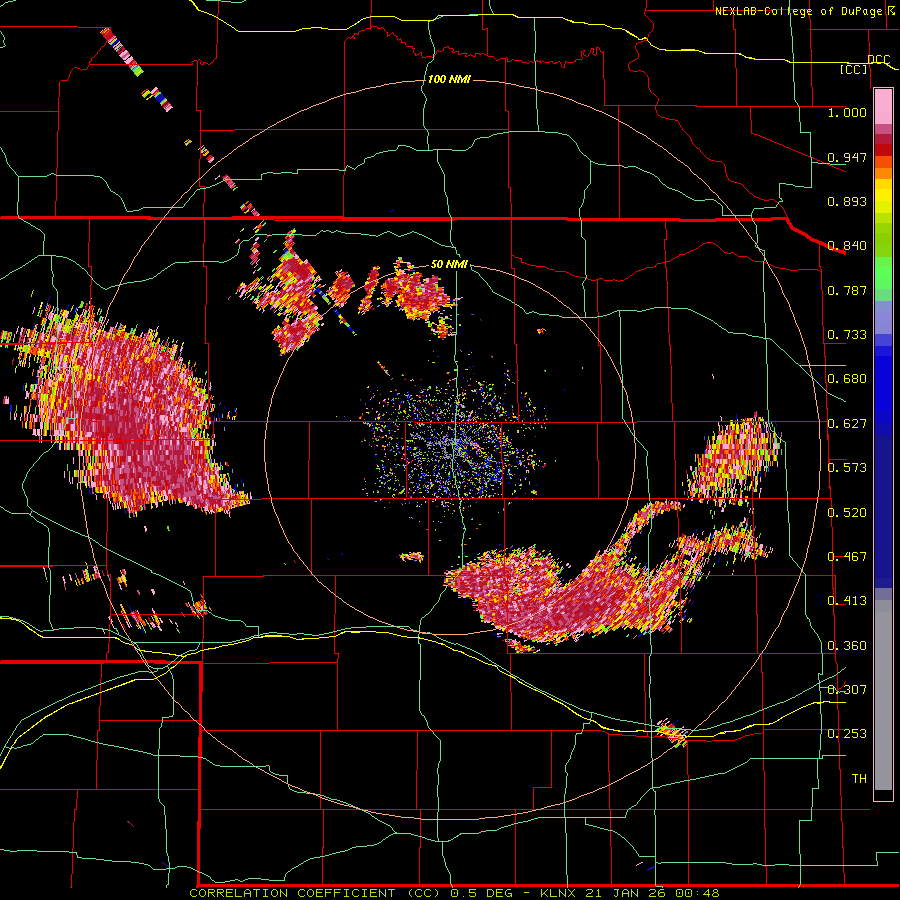The height and width of the screenshot is (900, 900).
Task: Click the square echo near 0.573 label
Action: 735,459
